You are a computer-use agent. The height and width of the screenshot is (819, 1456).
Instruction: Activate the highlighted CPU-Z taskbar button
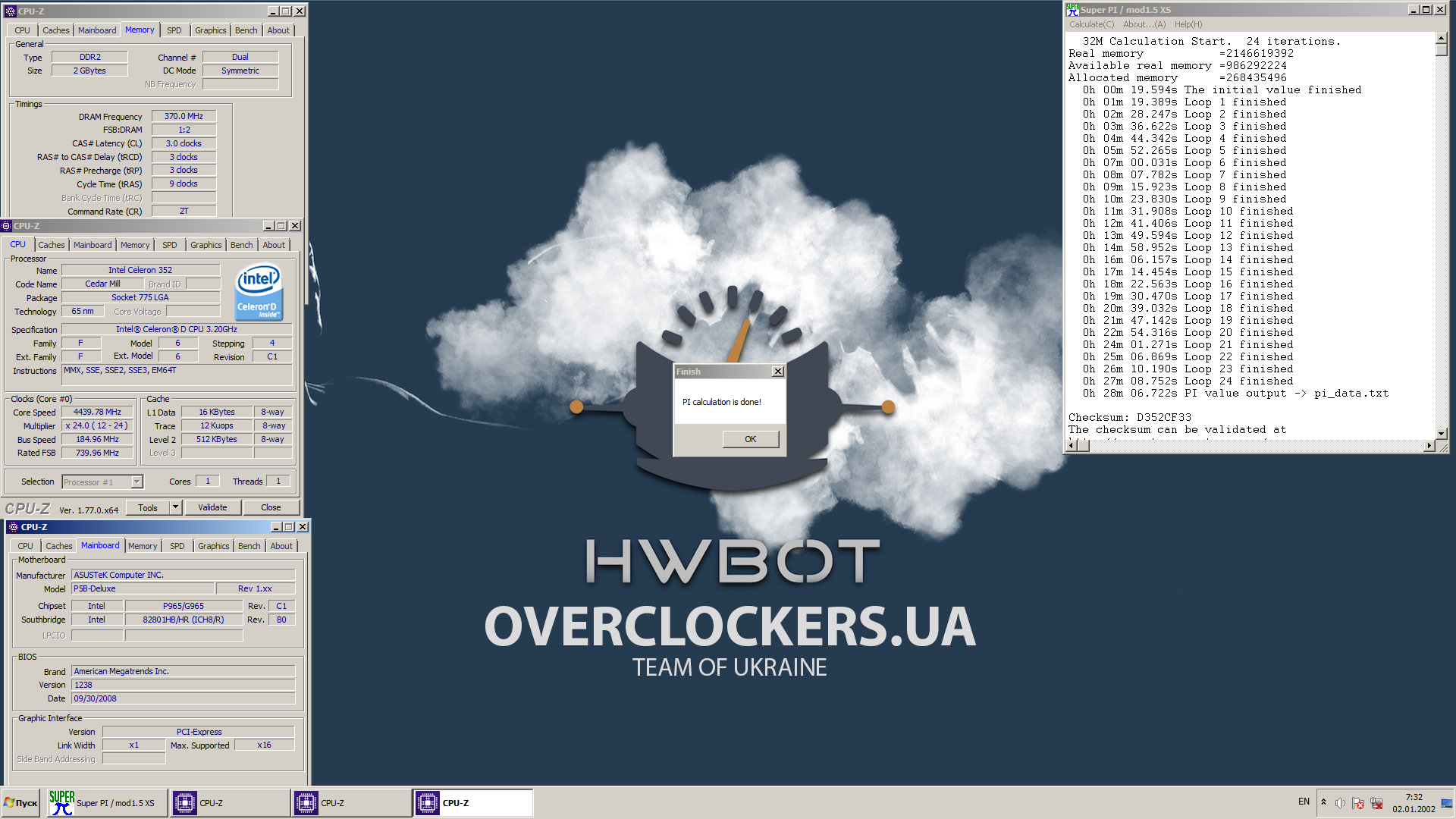click(x=473, y=803)
